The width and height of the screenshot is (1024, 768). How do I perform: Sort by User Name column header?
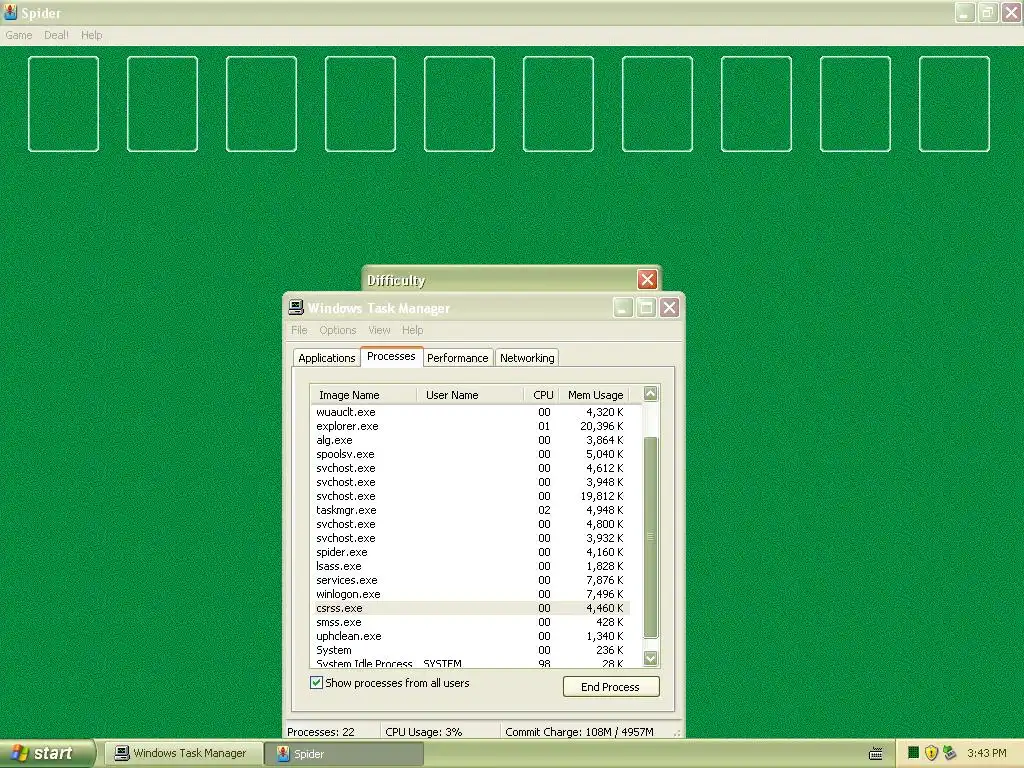pyautogui.click(x=470, y=395)
